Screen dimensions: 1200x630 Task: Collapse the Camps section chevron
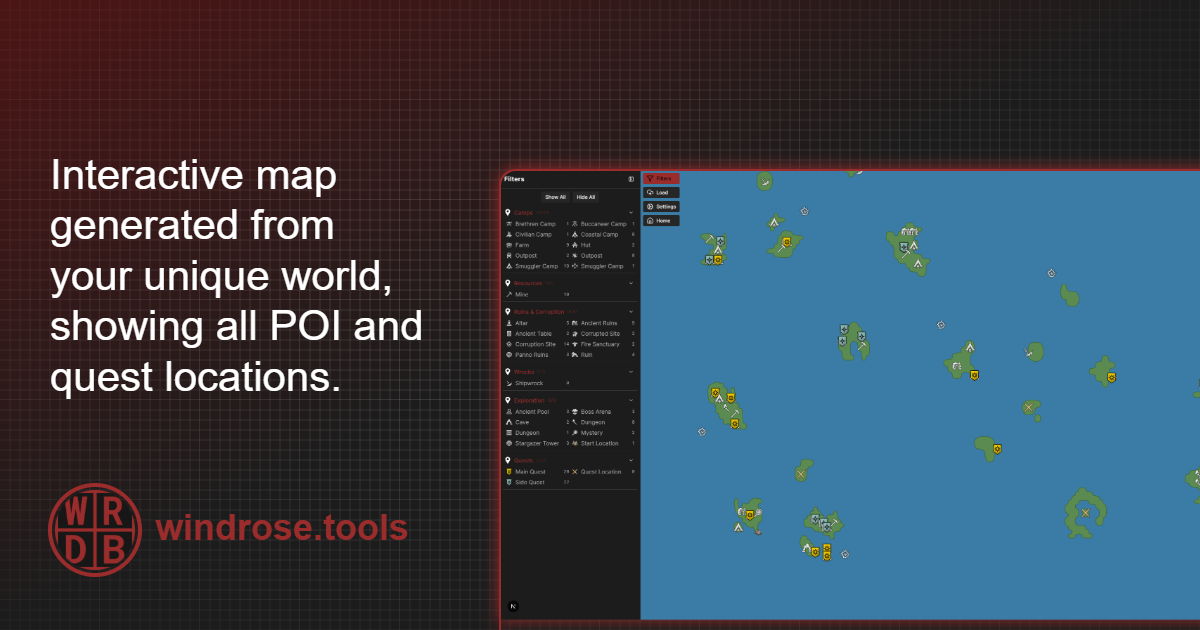coord(632,213)
